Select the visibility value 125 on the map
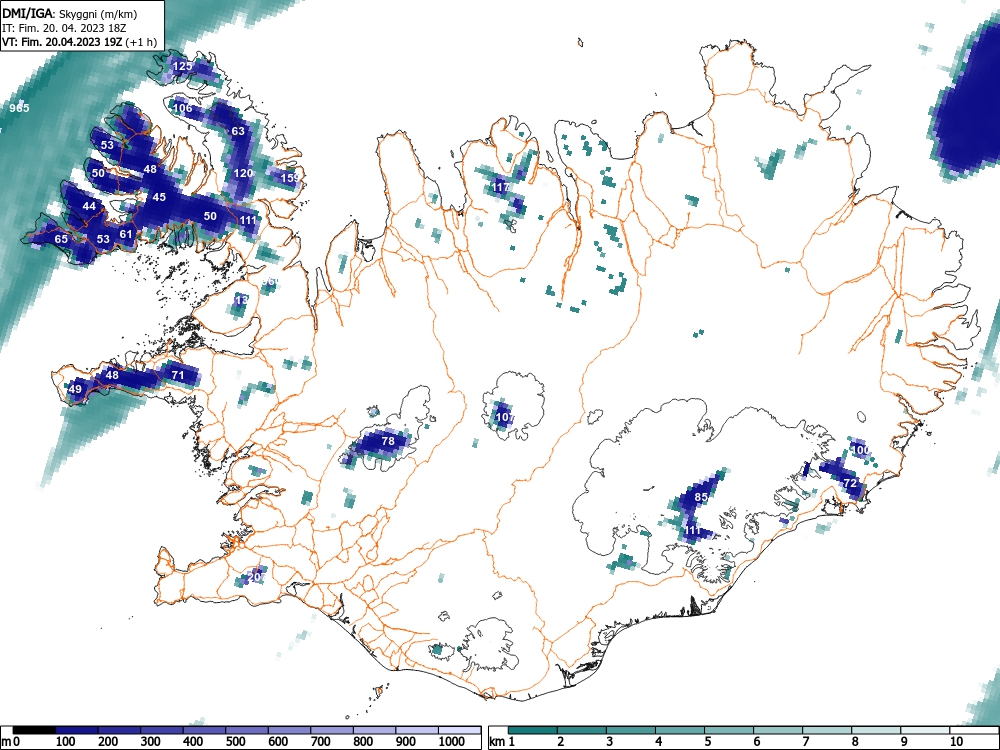The image size is (1000, 750). [x=182, y=66]
